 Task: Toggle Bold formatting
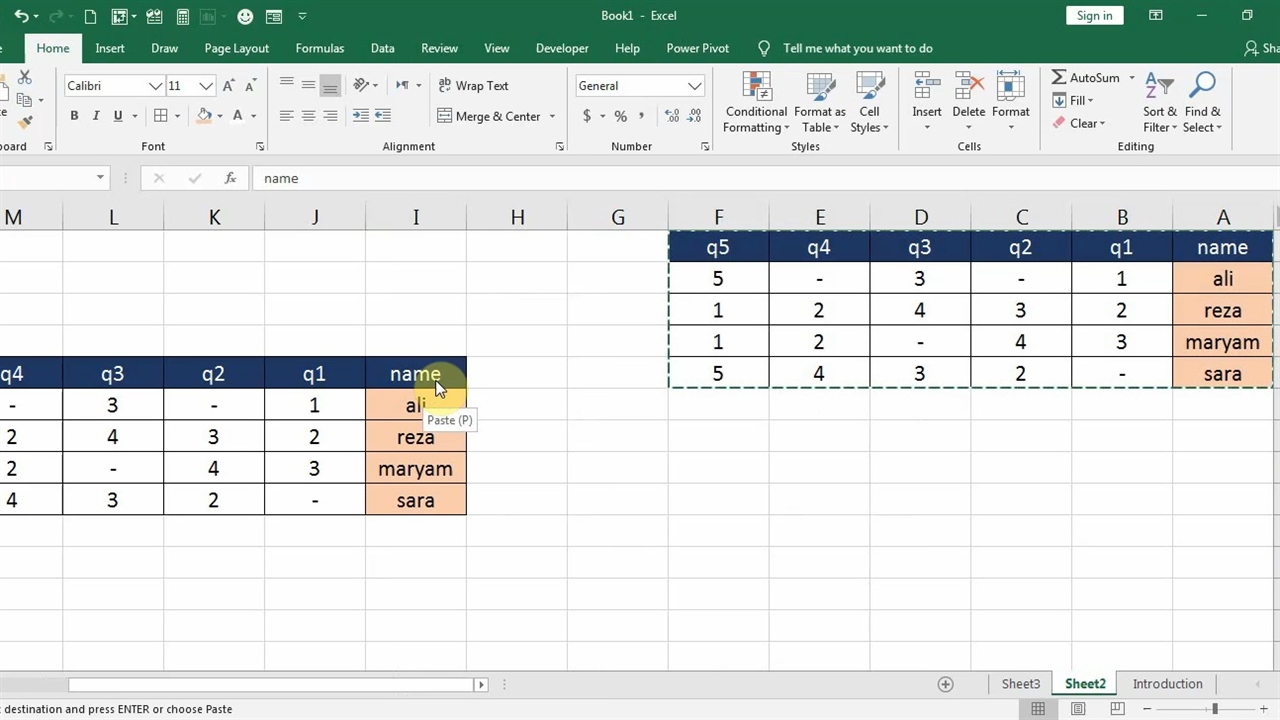coord(74,117)
